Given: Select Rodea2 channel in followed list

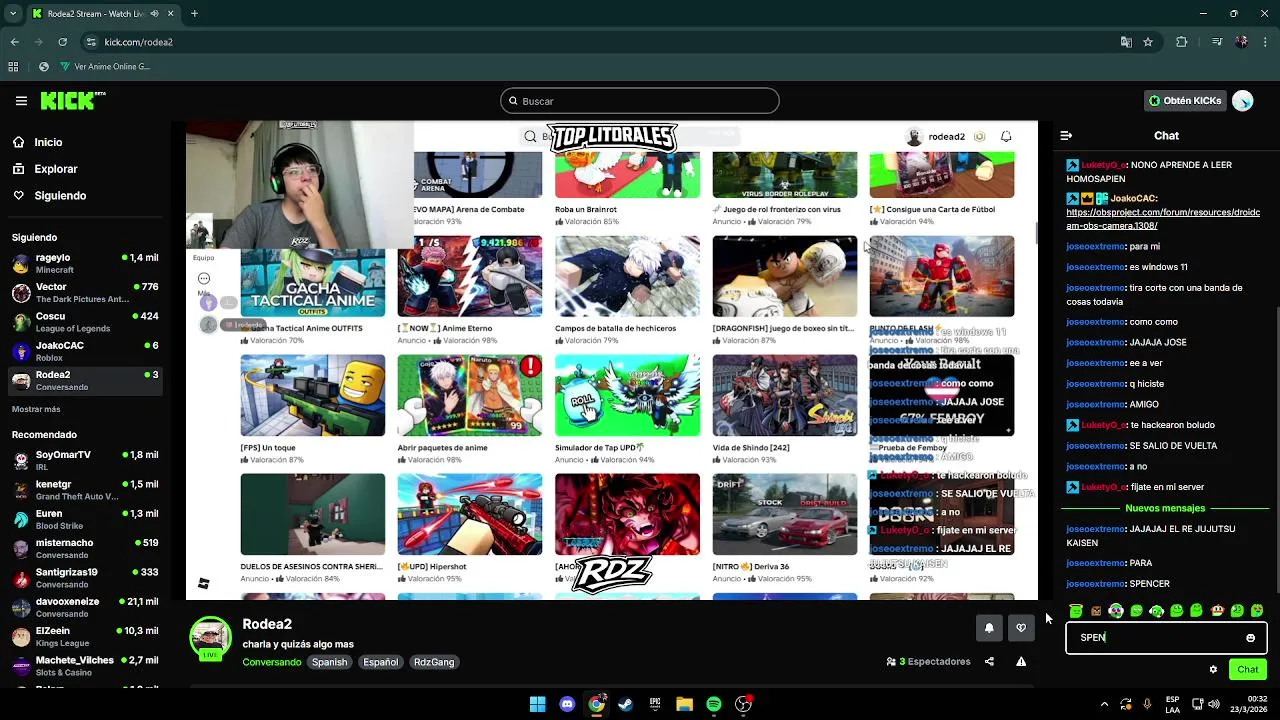Looking at the screenshot, I should (85, 380).
